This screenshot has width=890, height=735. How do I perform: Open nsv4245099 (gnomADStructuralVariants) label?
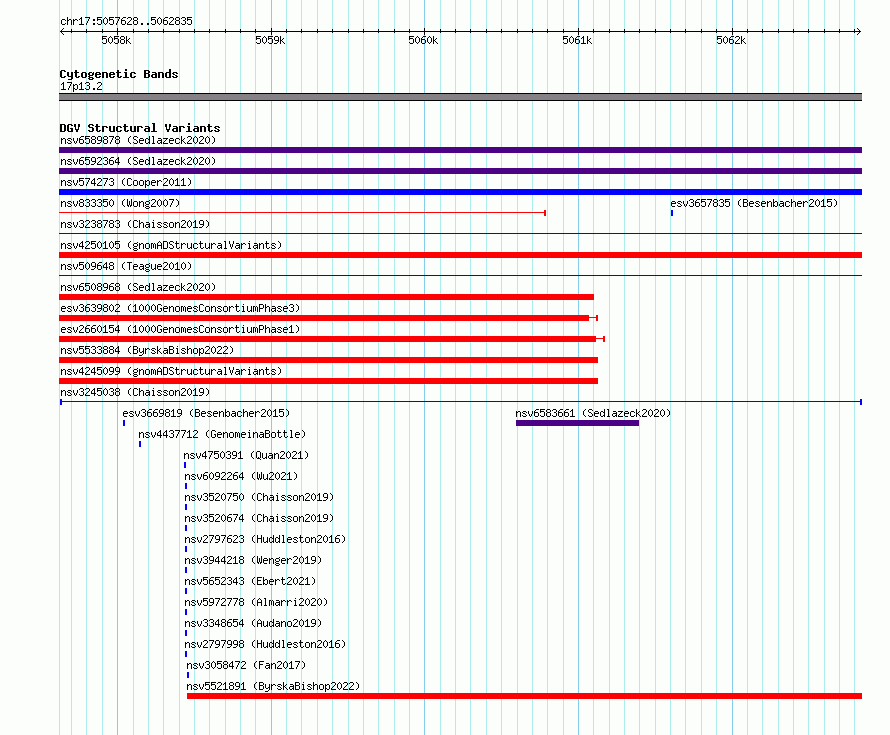tap(171, 371)
